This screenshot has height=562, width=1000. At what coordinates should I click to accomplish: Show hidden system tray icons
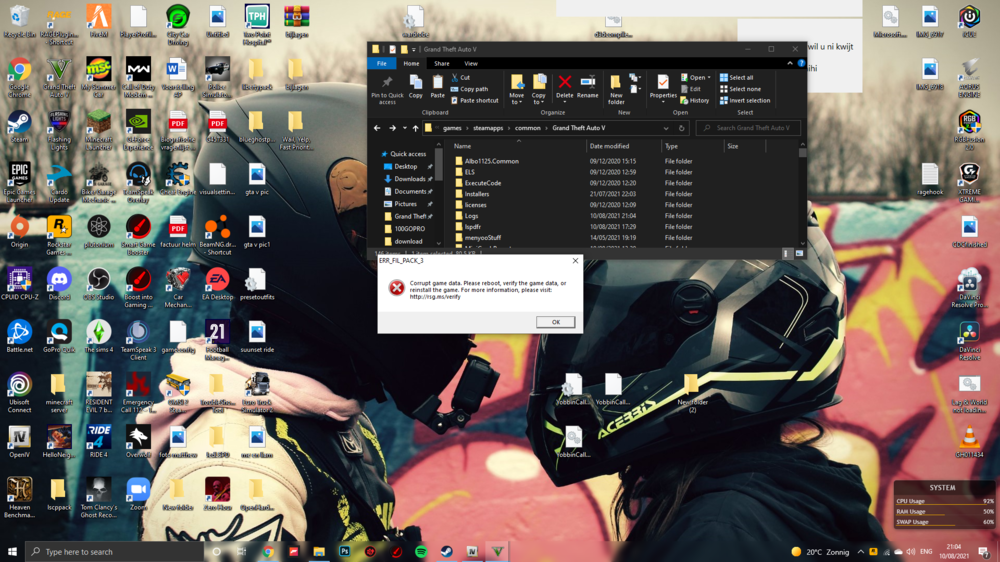coord(860,552)
